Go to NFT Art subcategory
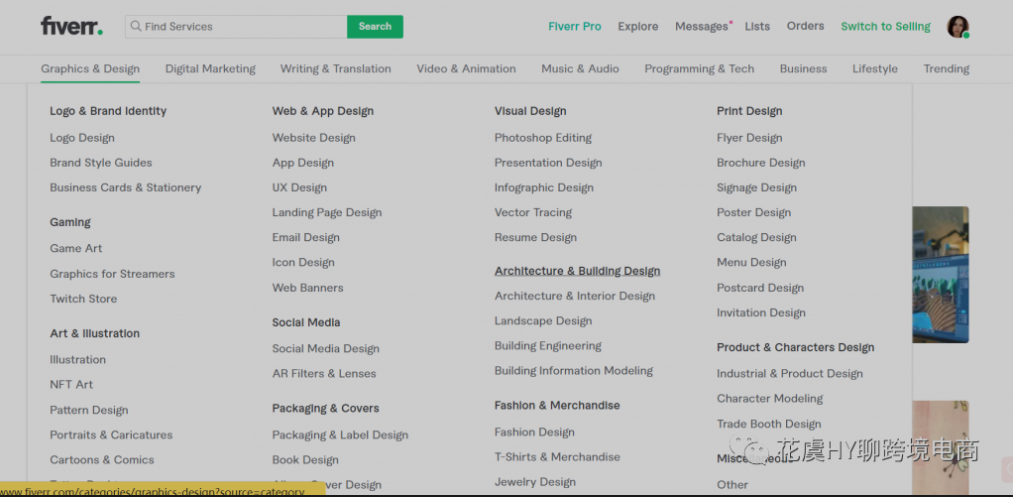This screenshot has width=1013, height=497. 71,385
